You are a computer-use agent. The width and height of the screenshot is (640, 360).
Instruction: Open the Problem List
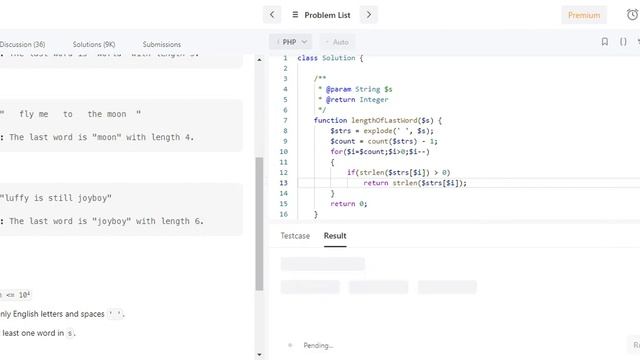pos(321,15)
